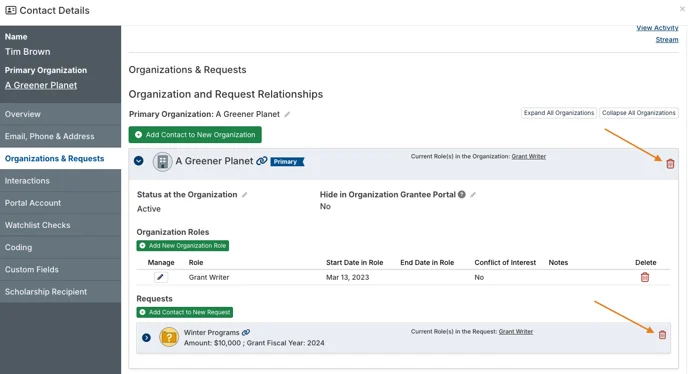Click Amount $10,000 Grant Fiscal Year text
The image size is (688, 374).
pyautogui.click(x=254, y=343)
